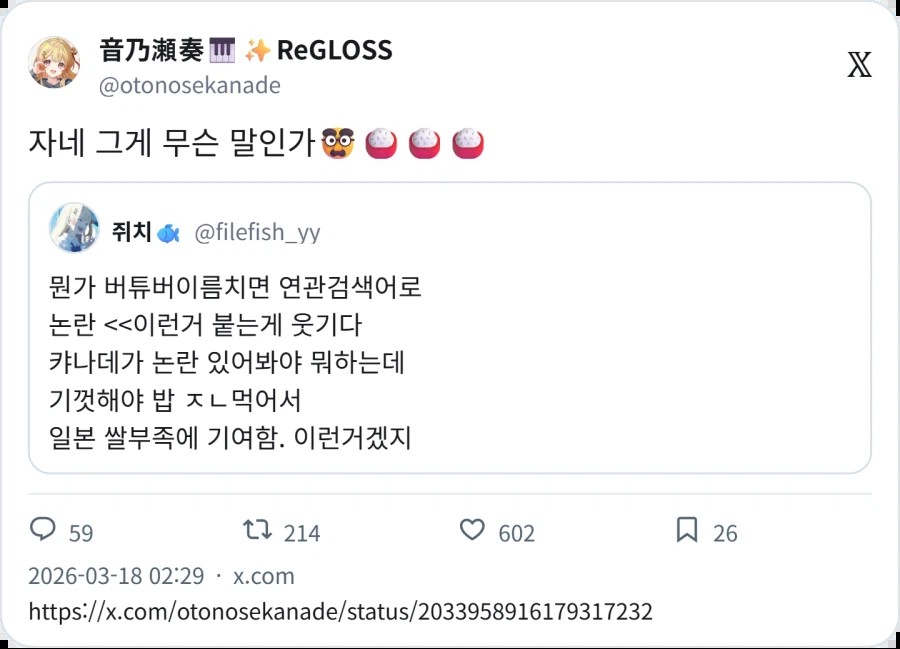The width and height of the screenshot is (900, 649).
Task: Open the x.com status URL link
Action: [340, 611]
